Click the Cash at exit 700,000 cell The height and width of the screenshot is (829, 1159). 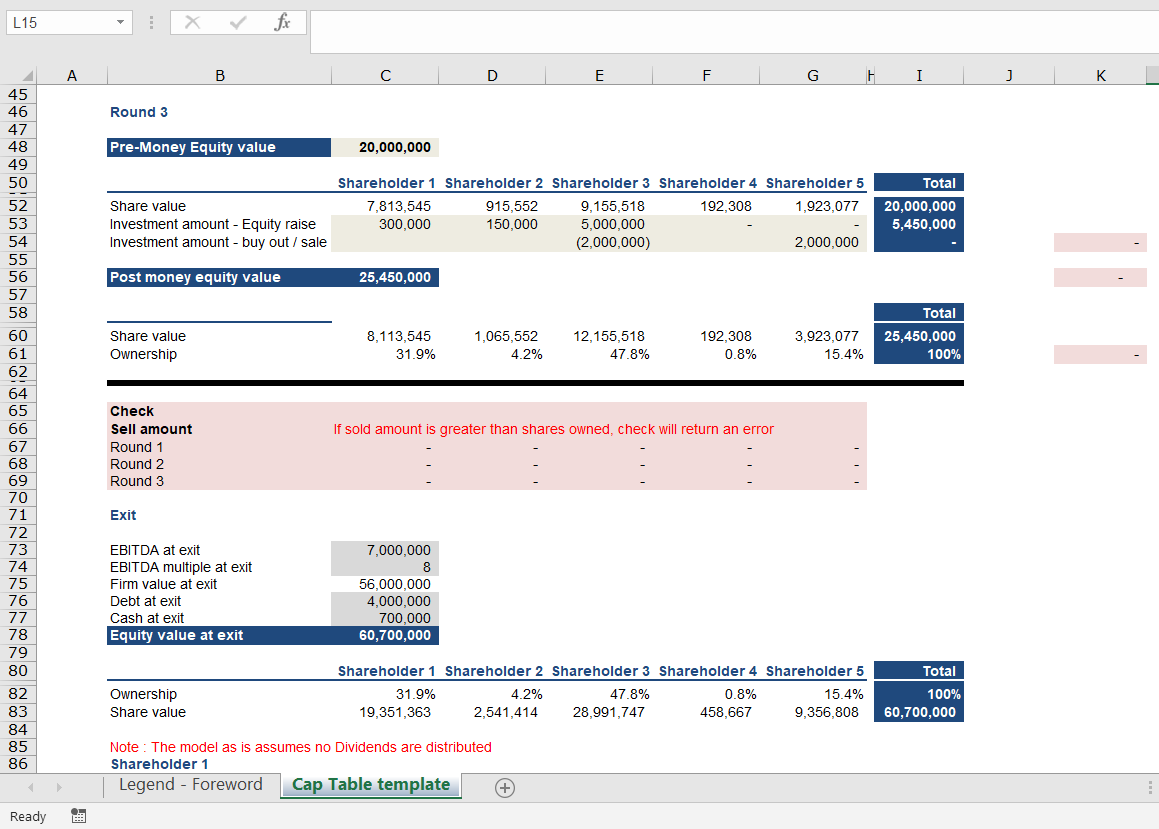tap(385, 618)
